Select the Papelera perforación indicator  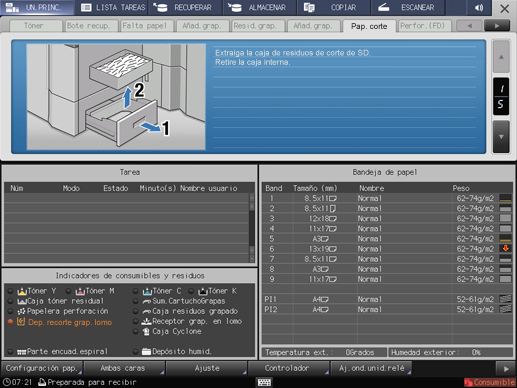click(x=10, y=311)
